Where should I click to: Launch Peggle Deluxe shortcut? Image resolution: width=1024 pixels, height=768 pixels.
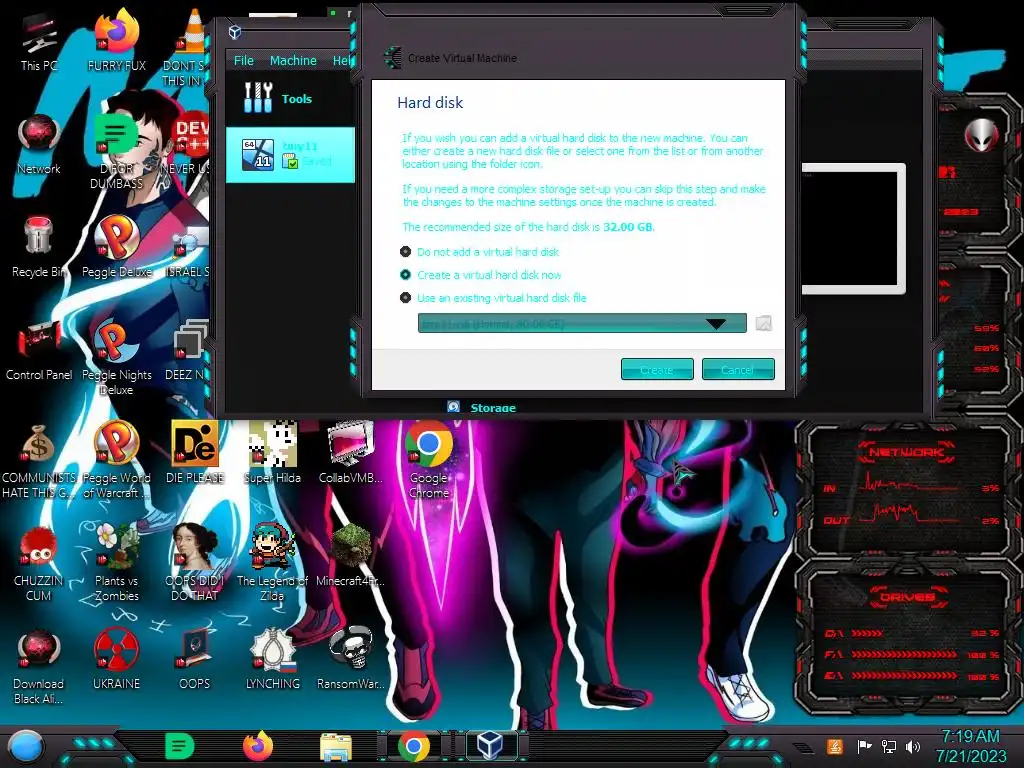(x=116, y=248)
